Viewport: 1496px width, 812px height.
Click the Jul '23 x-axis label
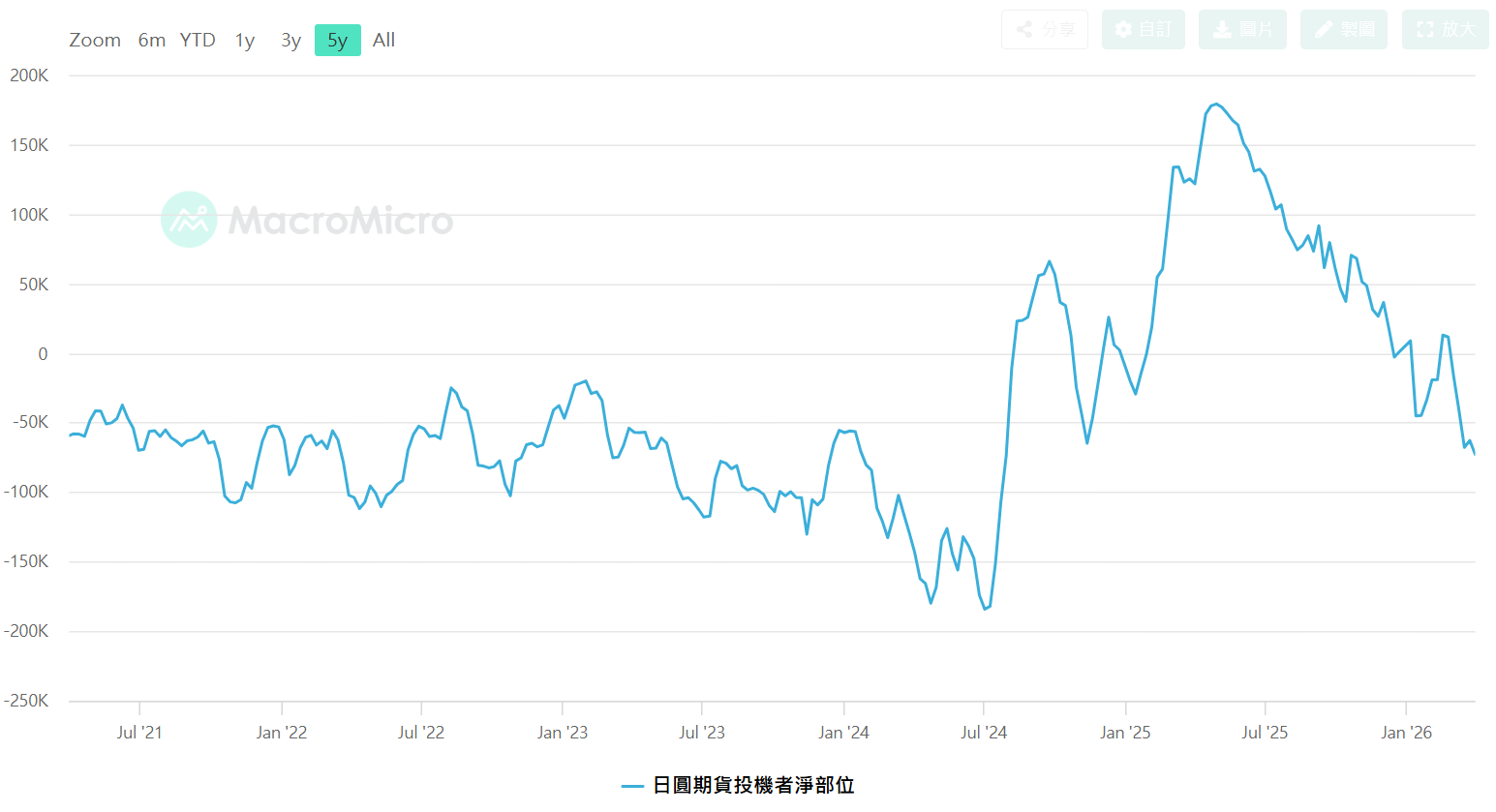(x=702, y=733)
